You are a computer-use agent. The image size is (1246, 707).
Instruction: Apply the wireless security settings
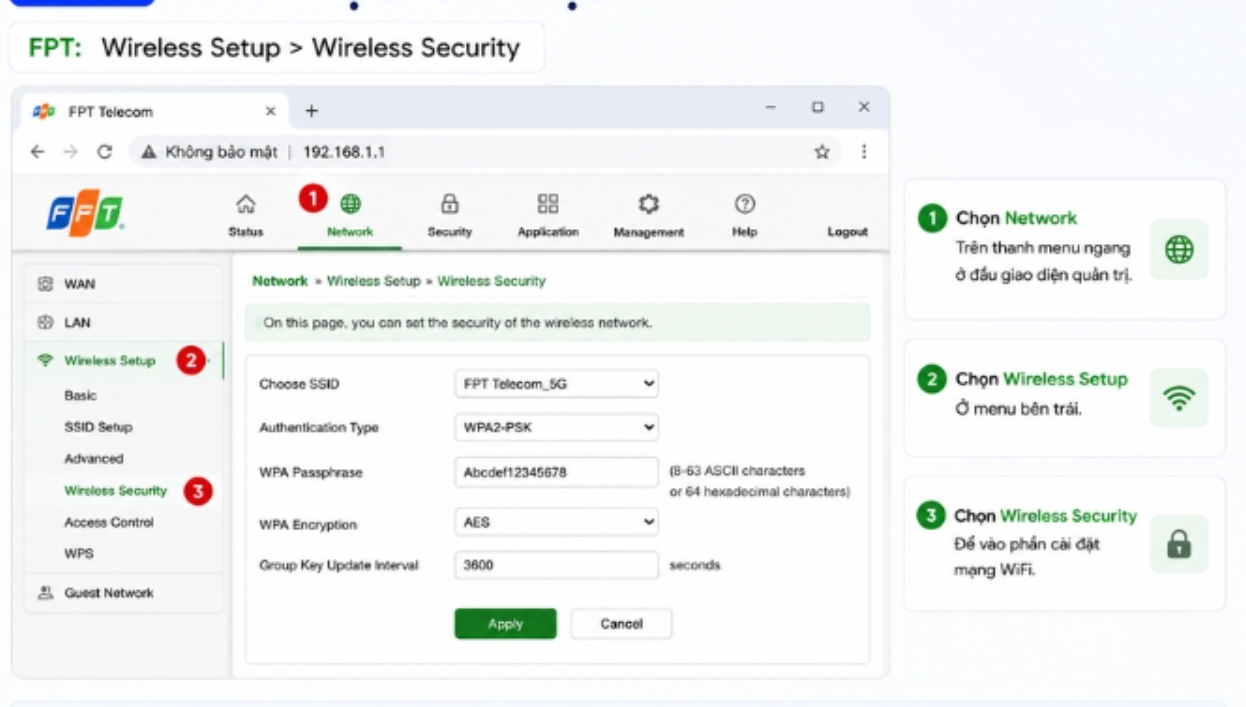(505, 624)
